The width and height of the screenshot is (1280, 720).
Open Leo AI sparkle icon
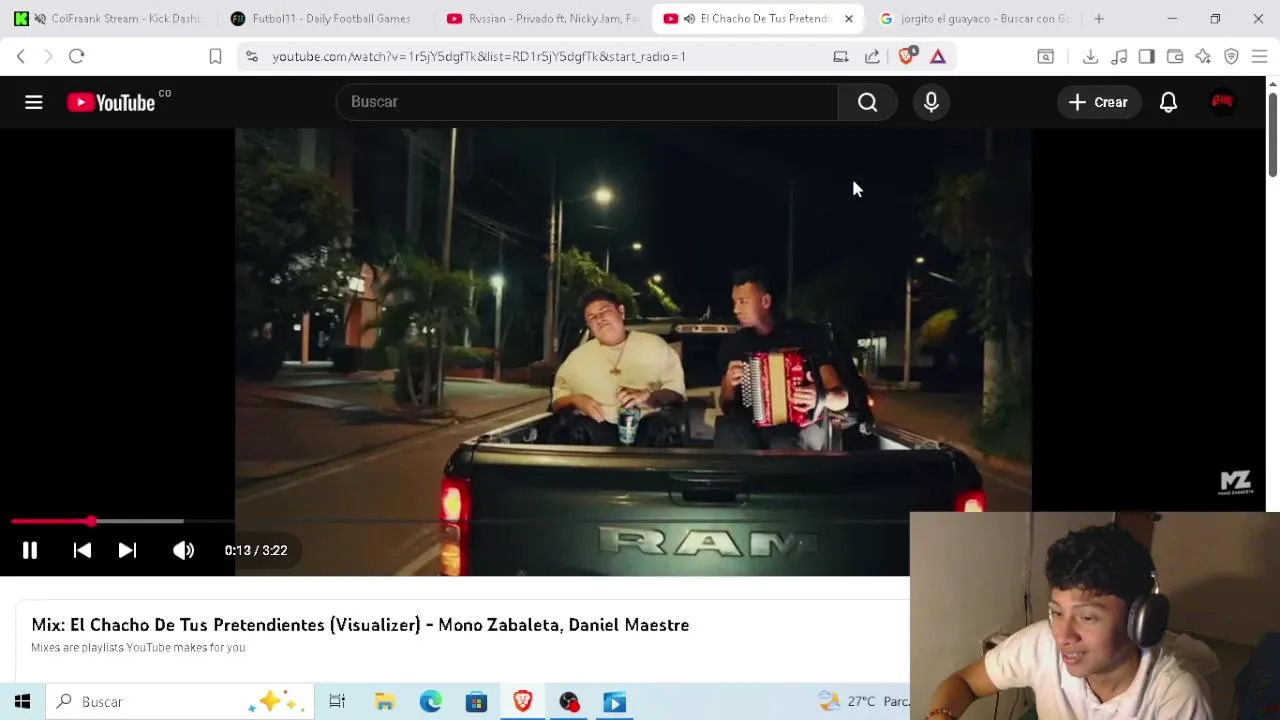1203,57
